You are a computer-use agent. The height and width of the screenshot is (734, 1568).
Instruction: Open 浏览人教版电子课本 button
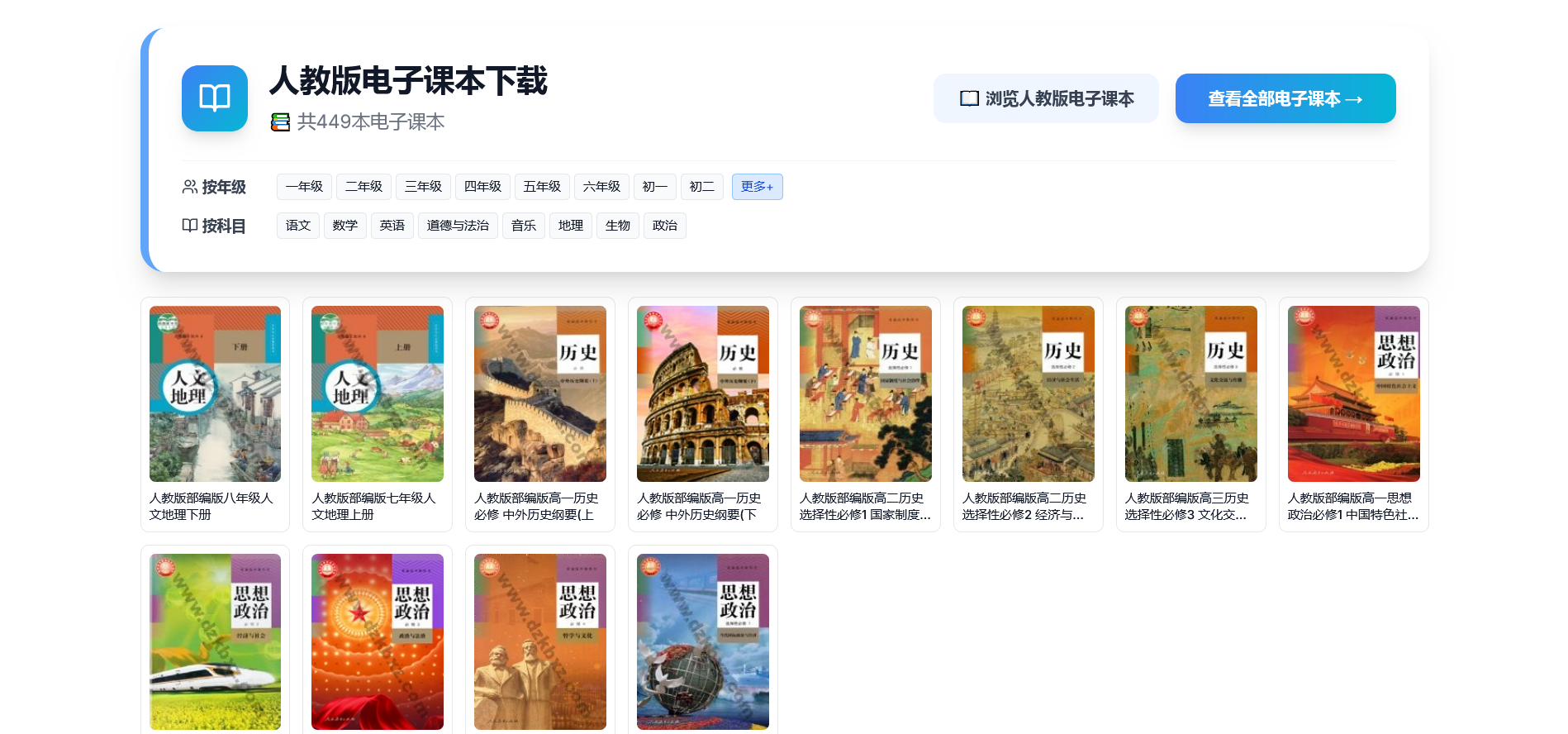(1046, 98)
